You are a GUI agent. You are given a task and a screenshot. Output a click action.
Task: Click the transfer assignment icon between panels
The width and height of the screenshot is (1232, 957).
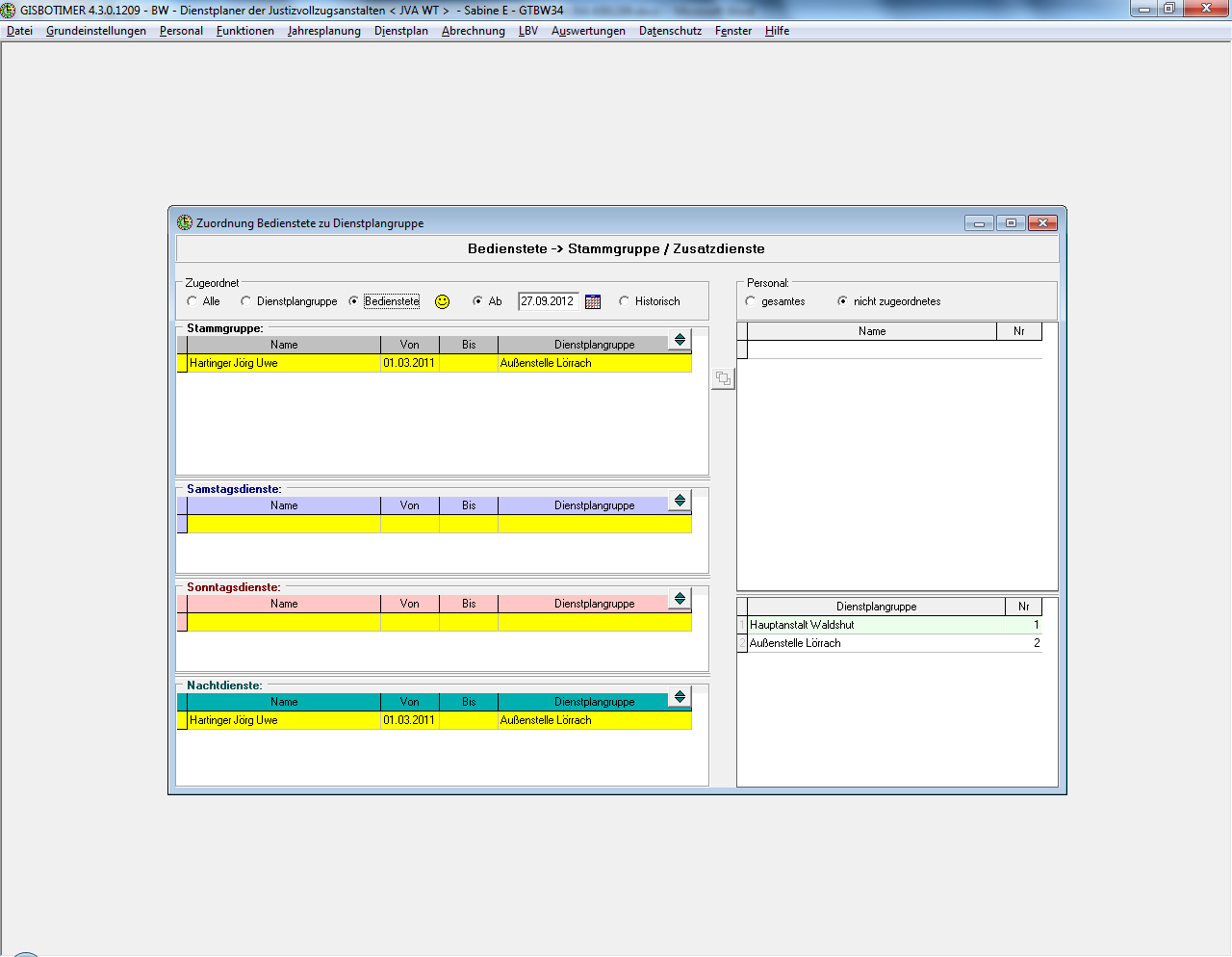tap(723, 379)
